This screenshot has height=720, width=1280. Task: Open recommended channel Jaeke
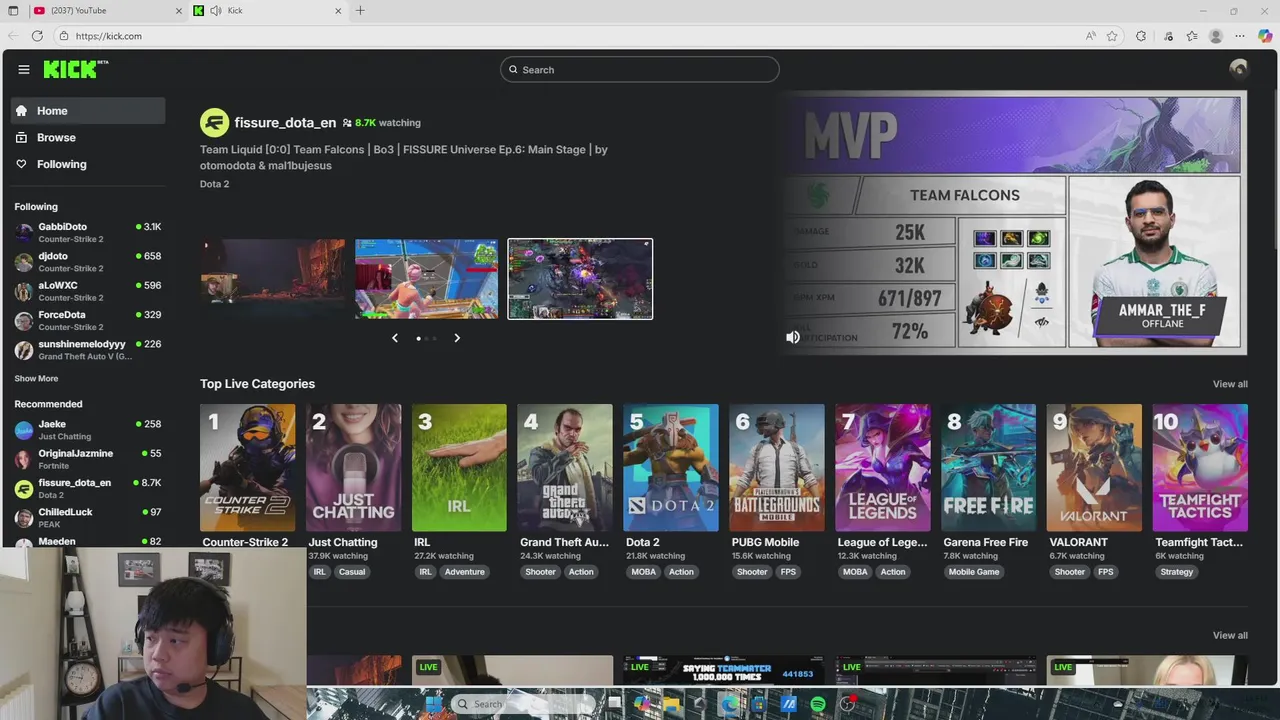pos(88,430)
